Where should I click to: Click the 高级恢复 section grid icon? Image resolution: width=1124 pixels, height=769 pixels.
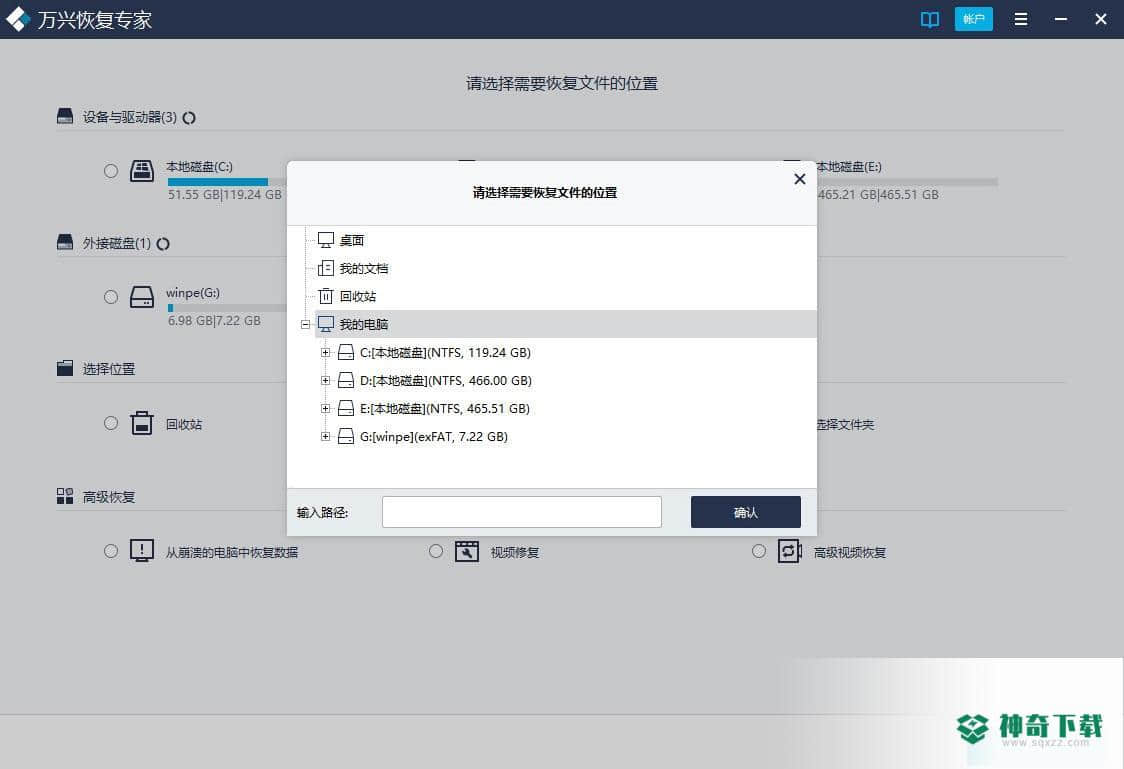click(65, 496)
